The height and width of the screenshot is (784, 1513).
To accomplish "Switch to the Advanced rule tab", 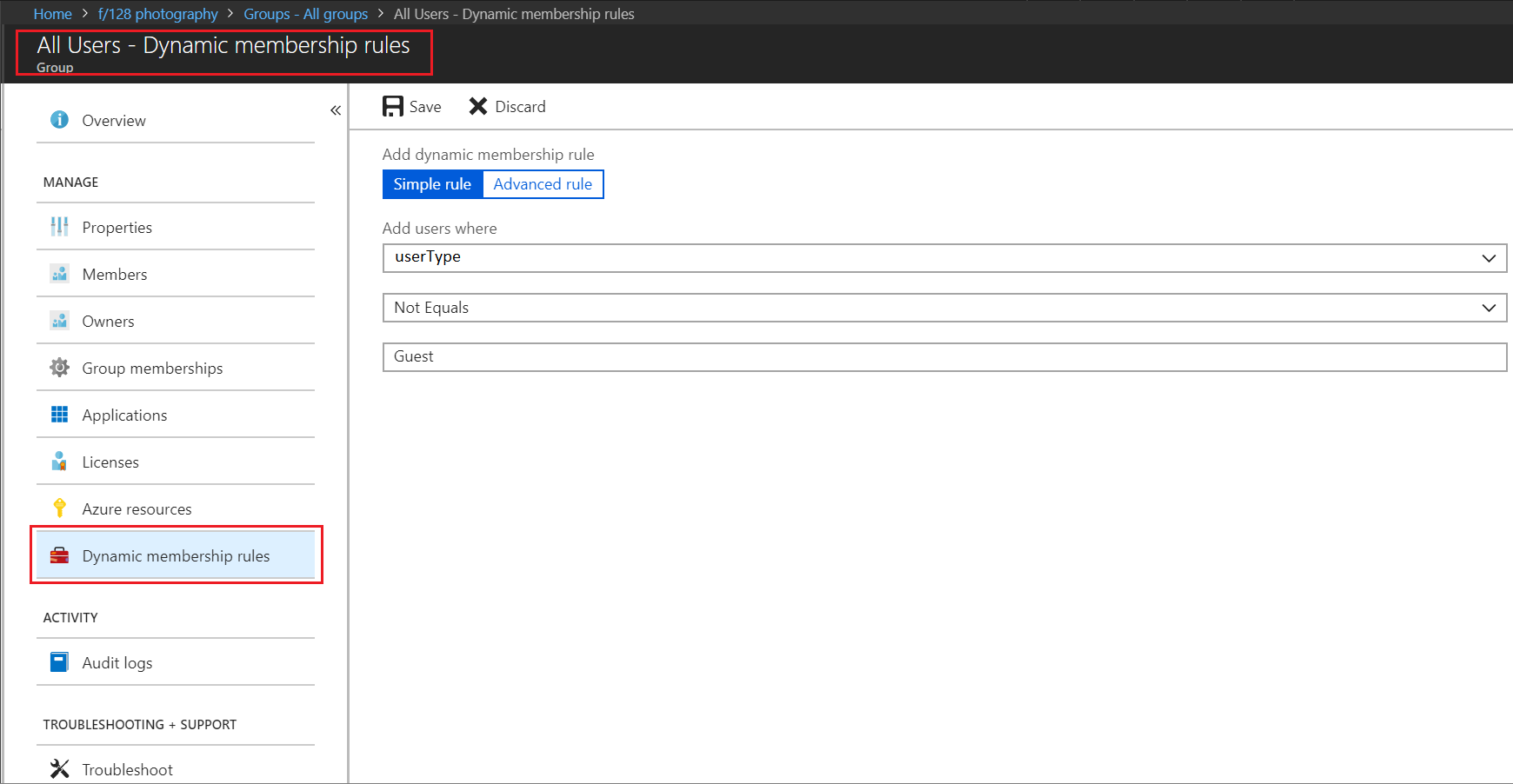I will 543,183.
